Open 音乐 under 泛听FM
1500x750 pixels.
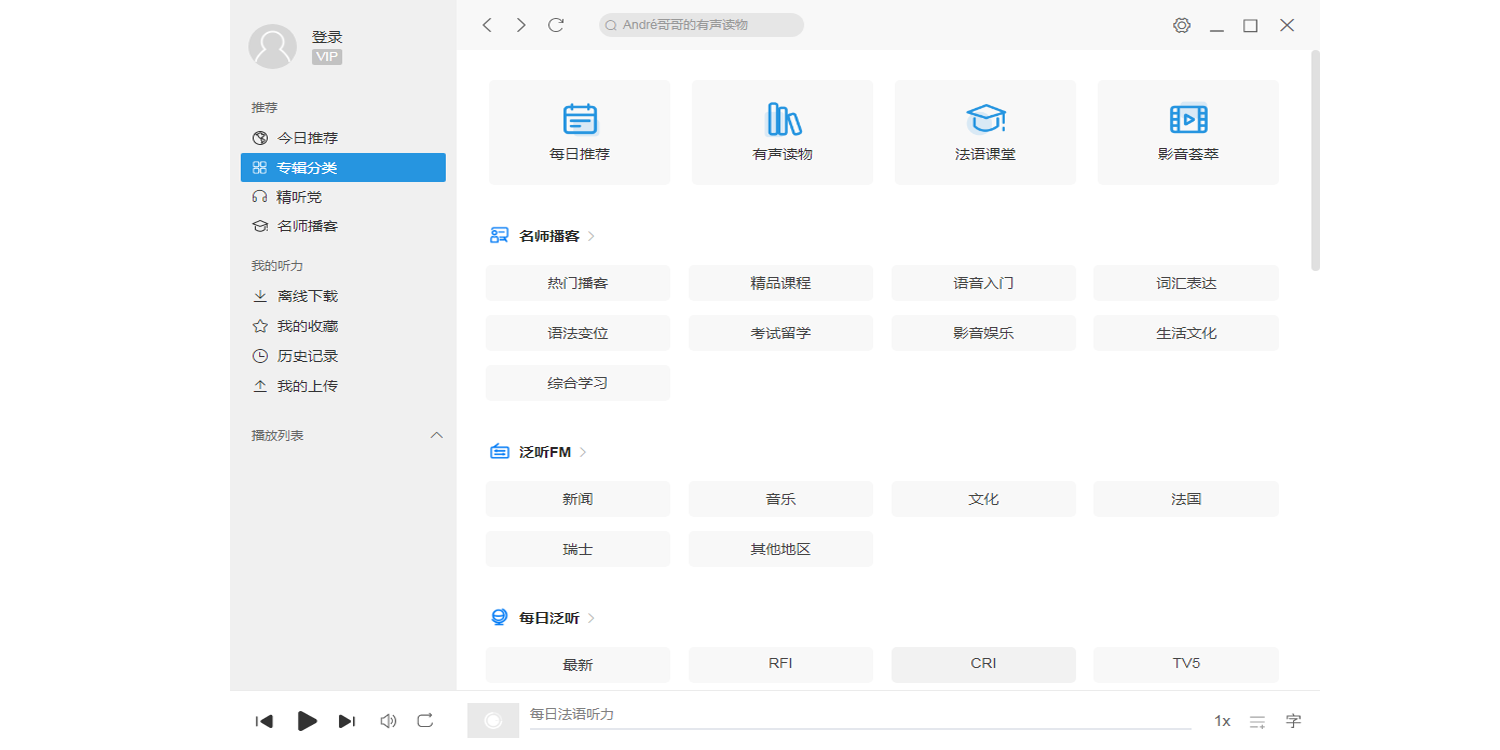tap(781, 499)
